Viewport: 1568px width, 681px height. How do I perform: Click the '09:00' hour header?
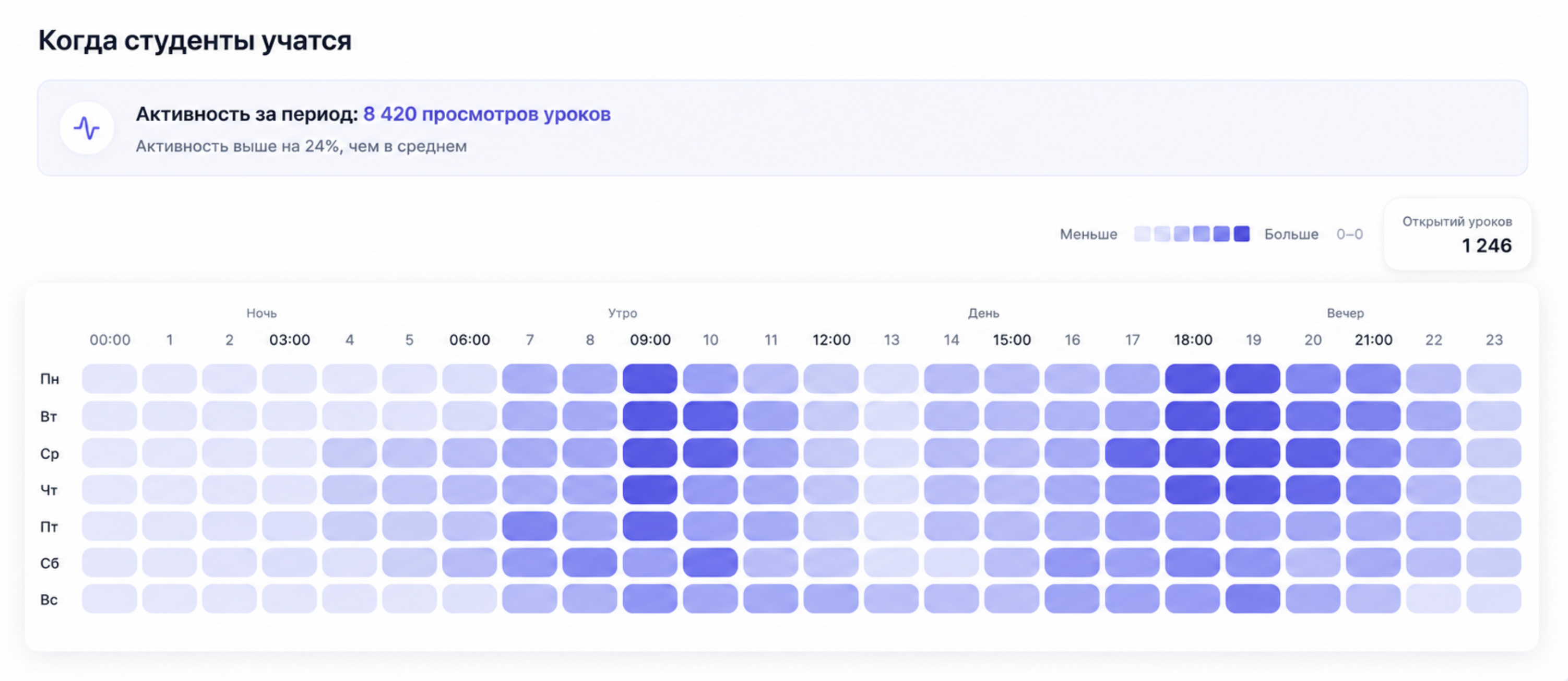[650, 340]
